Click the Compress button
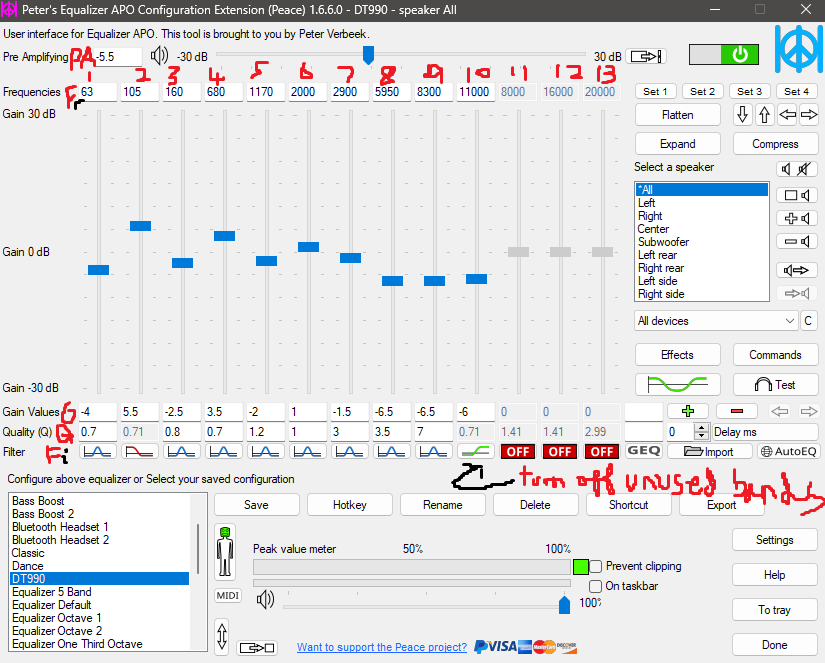The height and width of the screenshot is (663, 825). (x=776, y=144)
